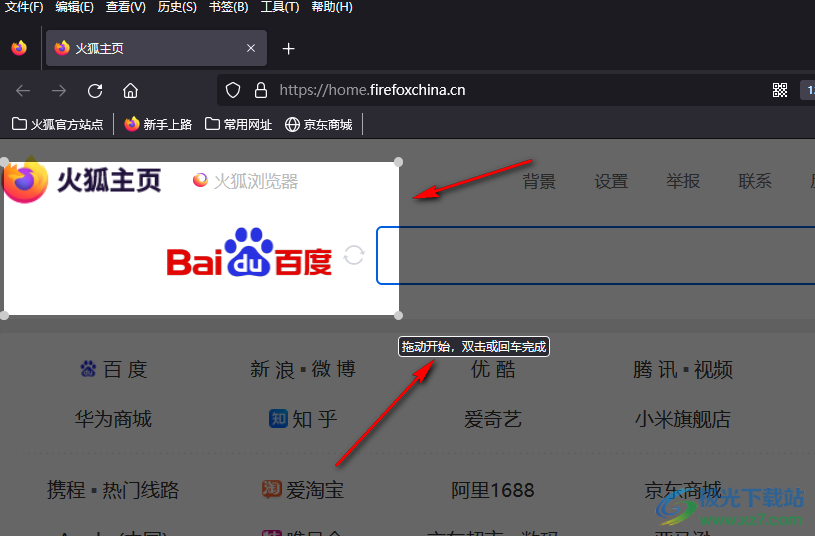This screenshot has height=536, width=815.
Task: Open 京东商城 bookmark in toolbar
Action: point(319,125)
